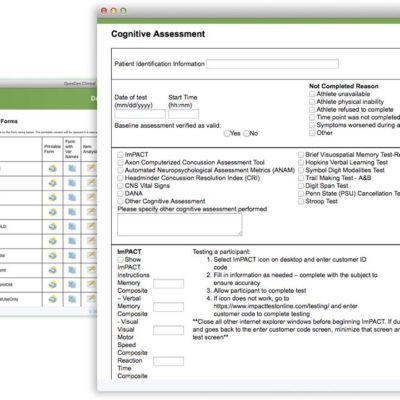Focus Memory Composite Visual score field
Viewport: 400px width, 400px height.
pos(168,307)
